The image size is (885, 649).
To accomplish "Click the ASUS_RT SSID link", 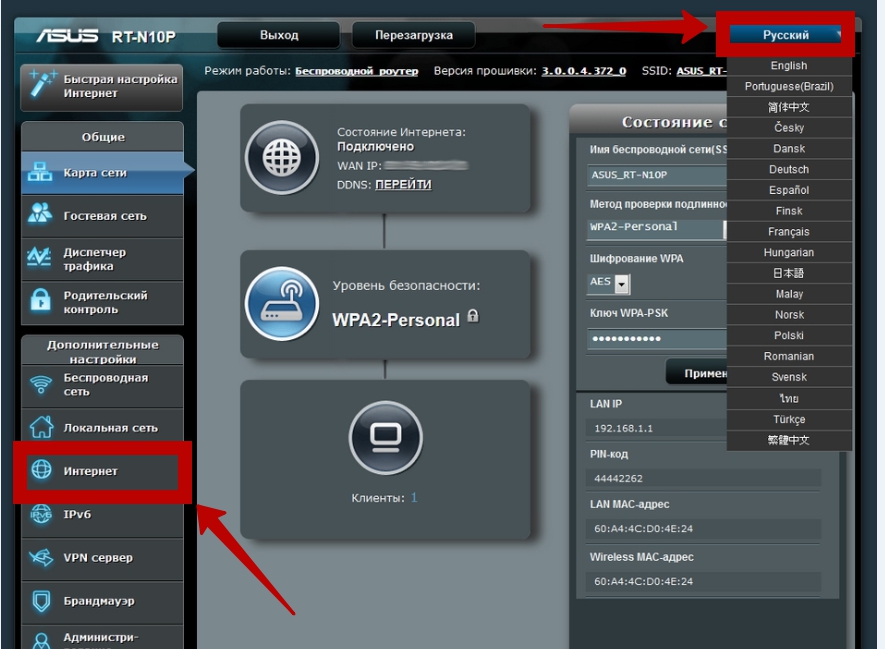I will click(x=702, y=71).
